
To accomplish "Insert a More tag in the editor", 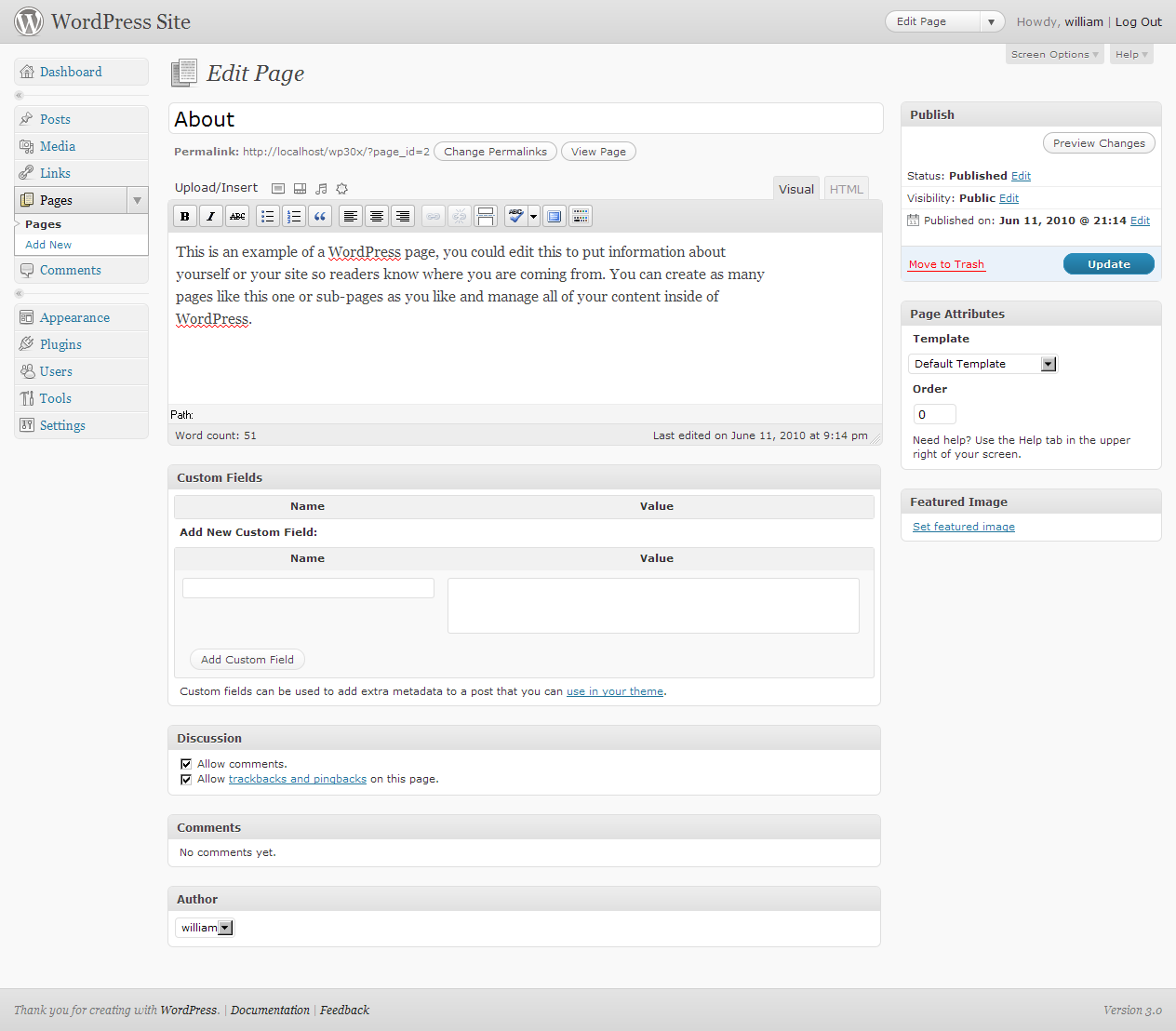I will 486,217.
